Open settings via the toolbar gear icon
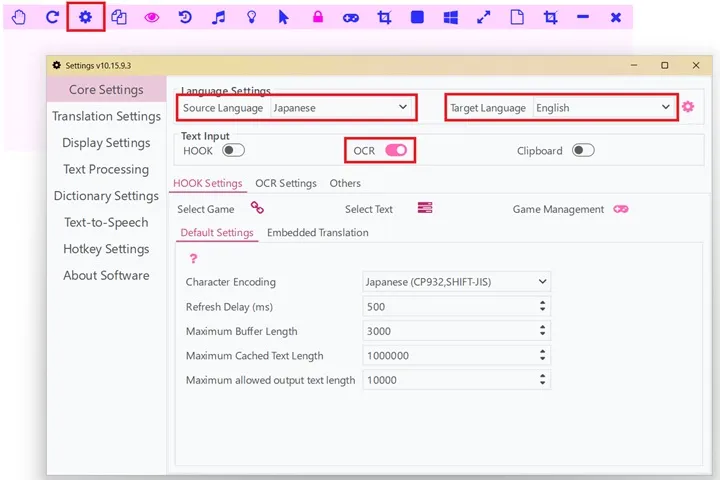 [x=85, y=17]
